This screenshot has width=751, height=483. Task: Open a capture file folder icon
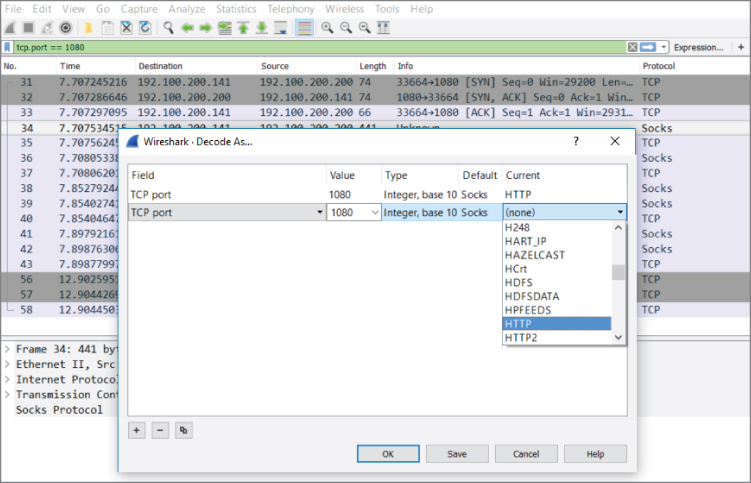[x=88, y=28]
